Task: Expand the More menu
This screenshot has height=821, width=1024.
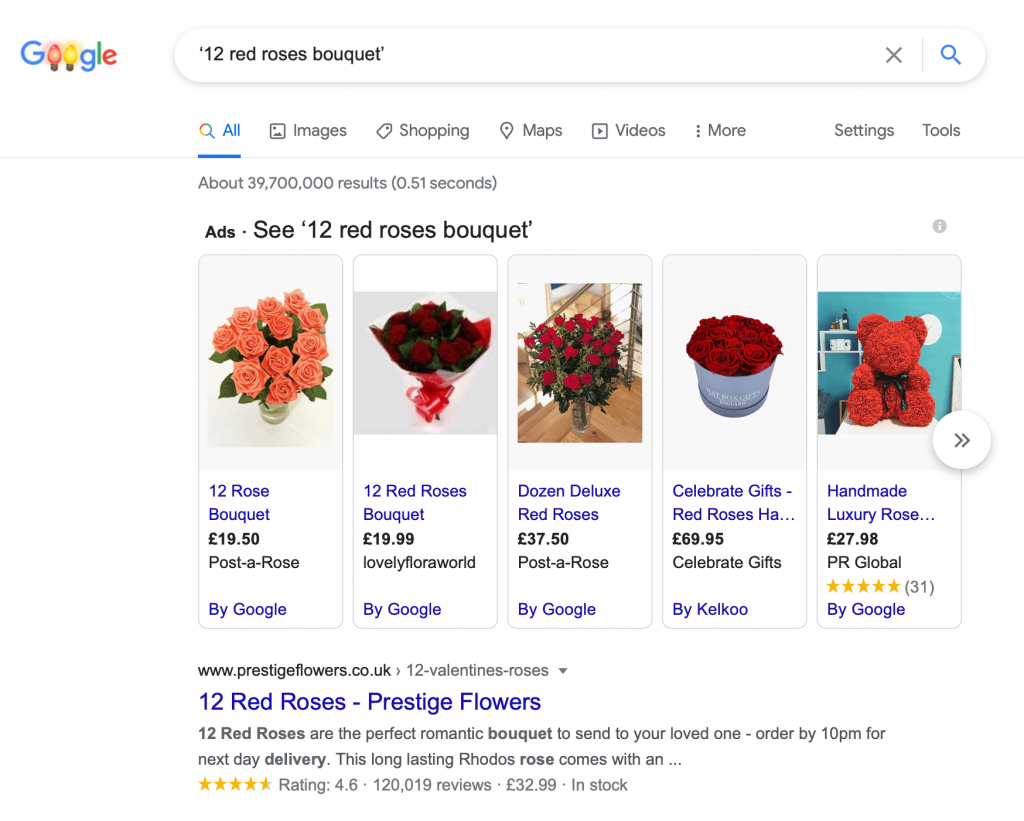Action: pos(720,131)
